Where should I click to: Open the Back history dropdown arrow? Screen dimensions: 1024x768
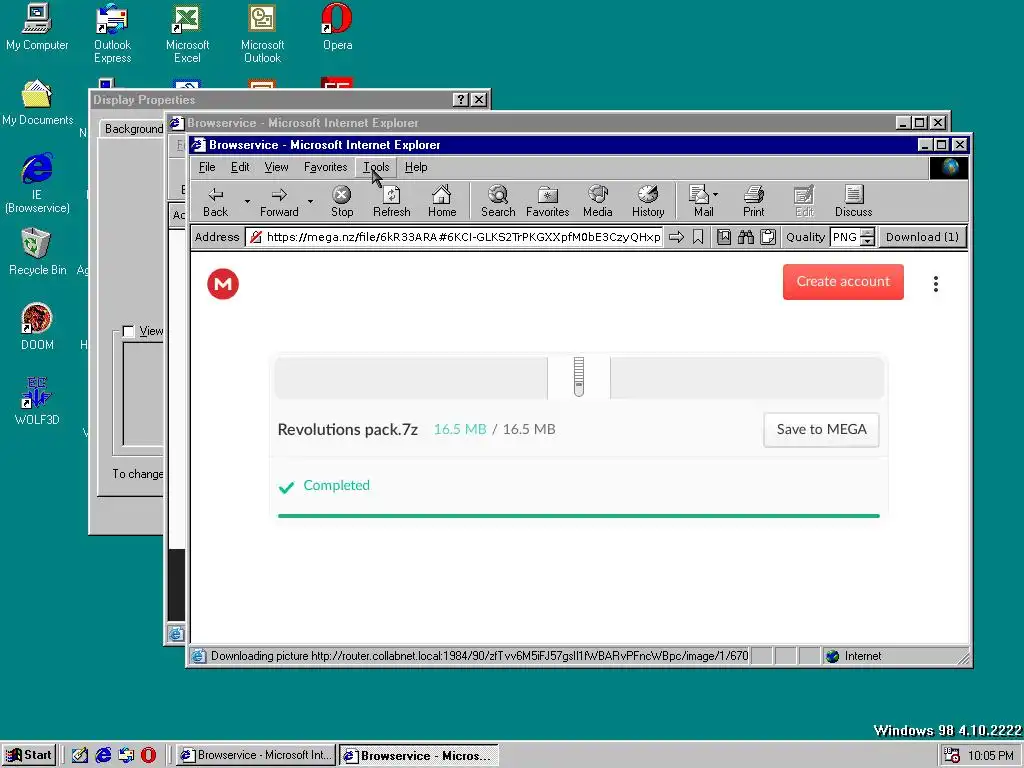[x=247, y=202]
